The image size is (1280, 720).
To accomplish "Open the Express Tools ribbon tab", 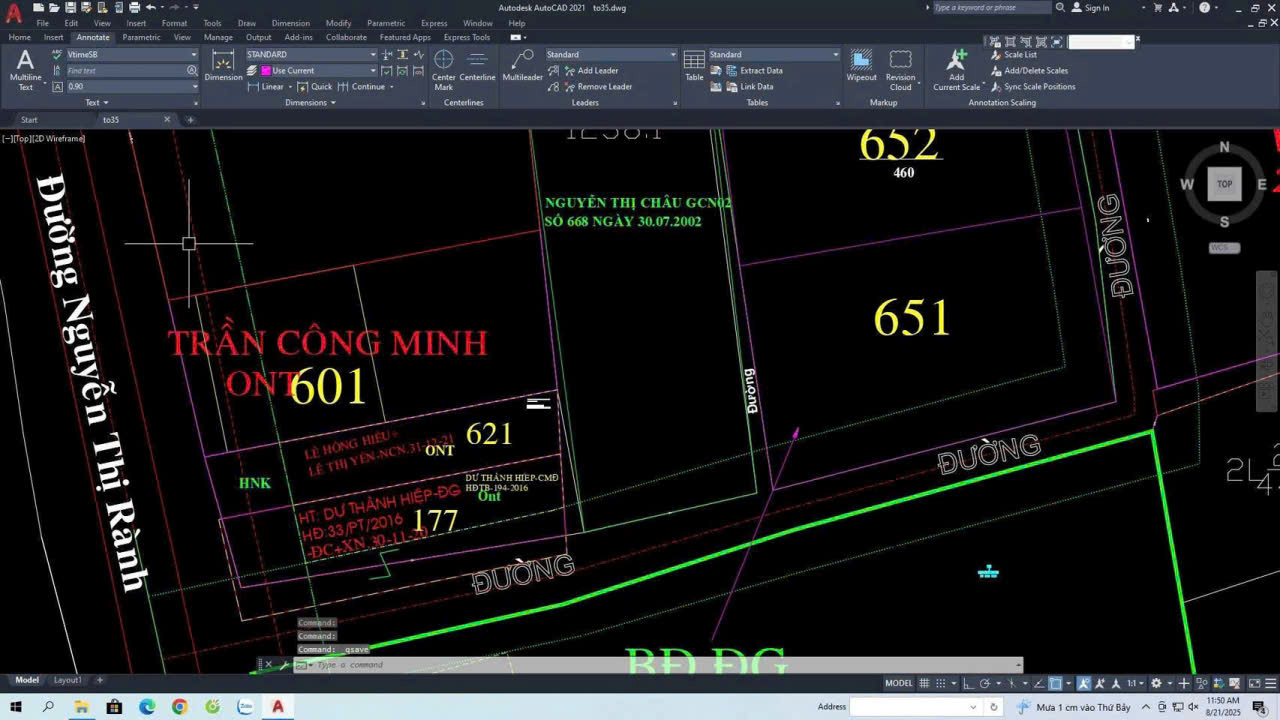I will [x=467, y=37].
